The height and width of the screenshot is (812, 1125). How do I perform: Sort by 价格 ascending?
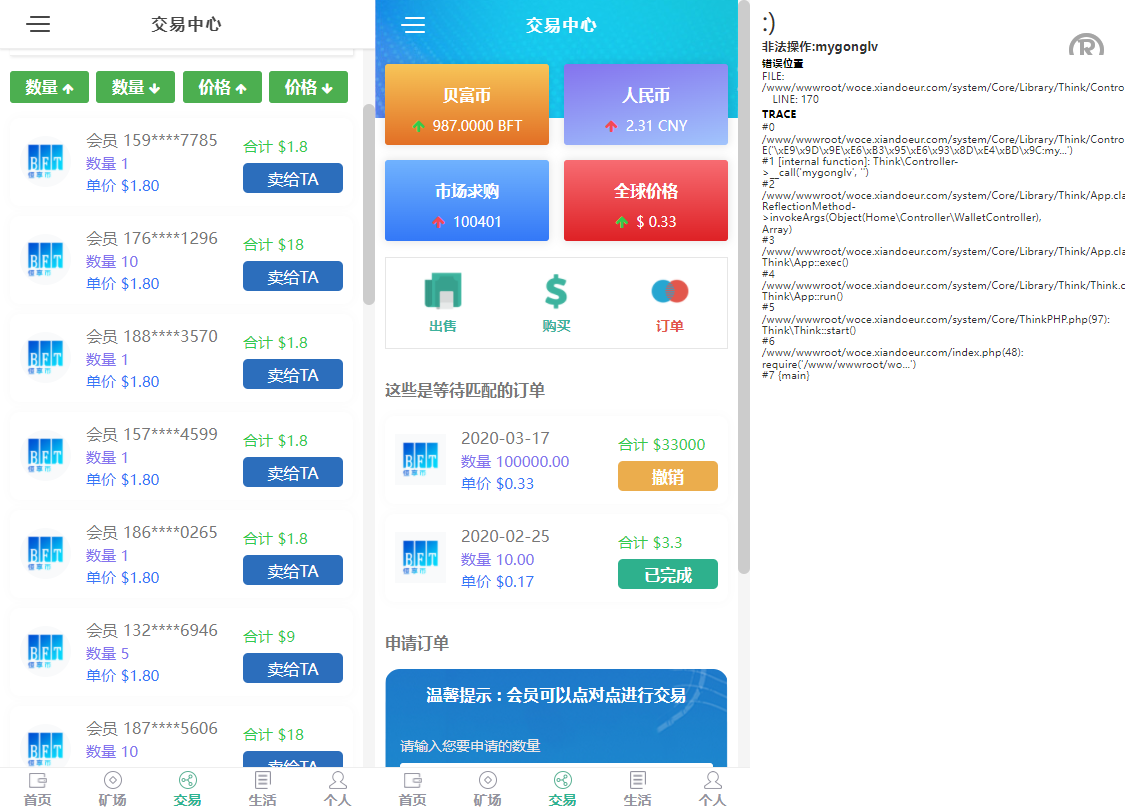coord(222,88)
